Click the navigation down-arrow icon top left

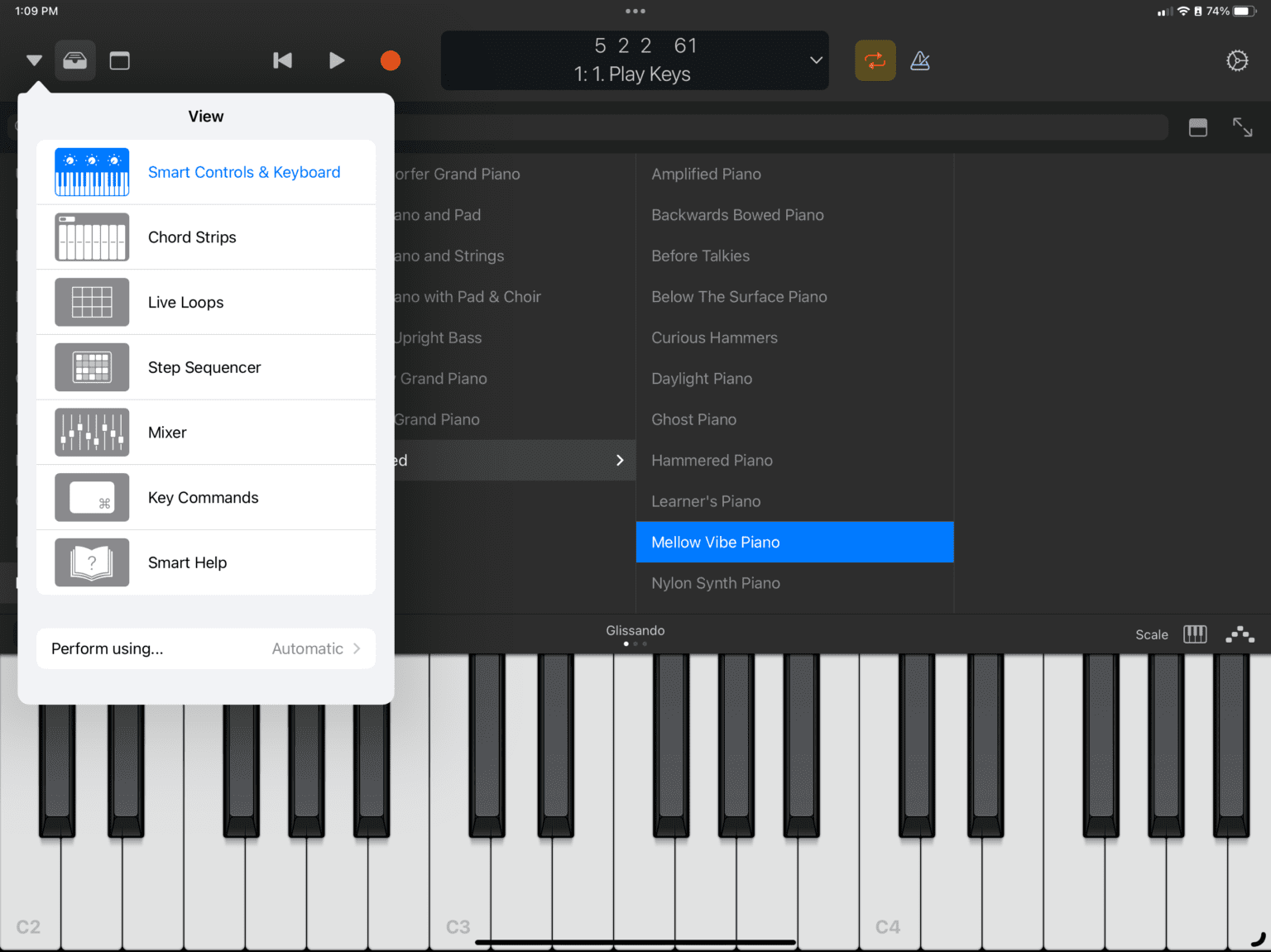(34, 60)
